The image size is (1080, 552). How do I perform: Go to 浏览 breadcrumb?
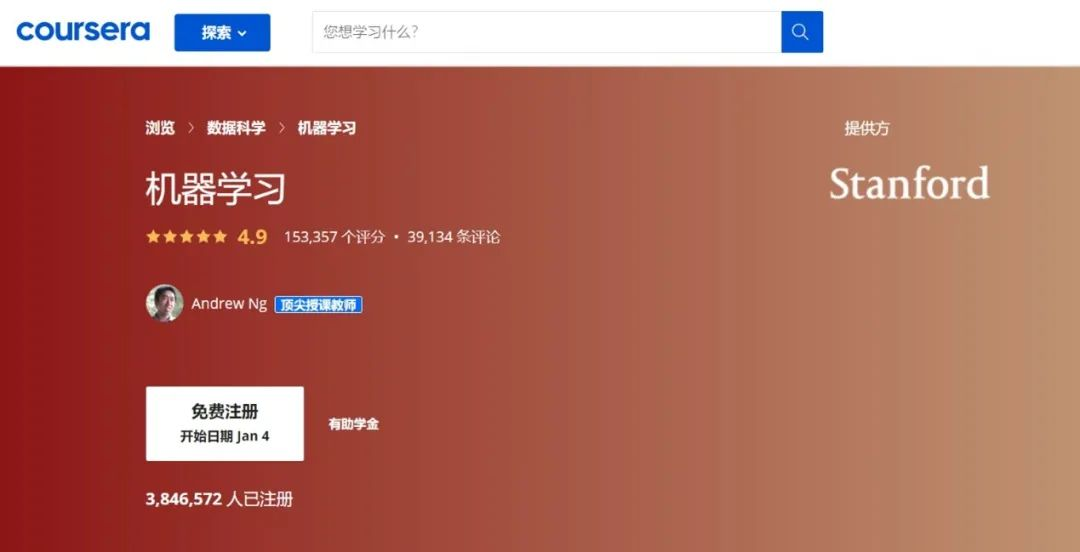pyautogui.click(x=160, y=128)
